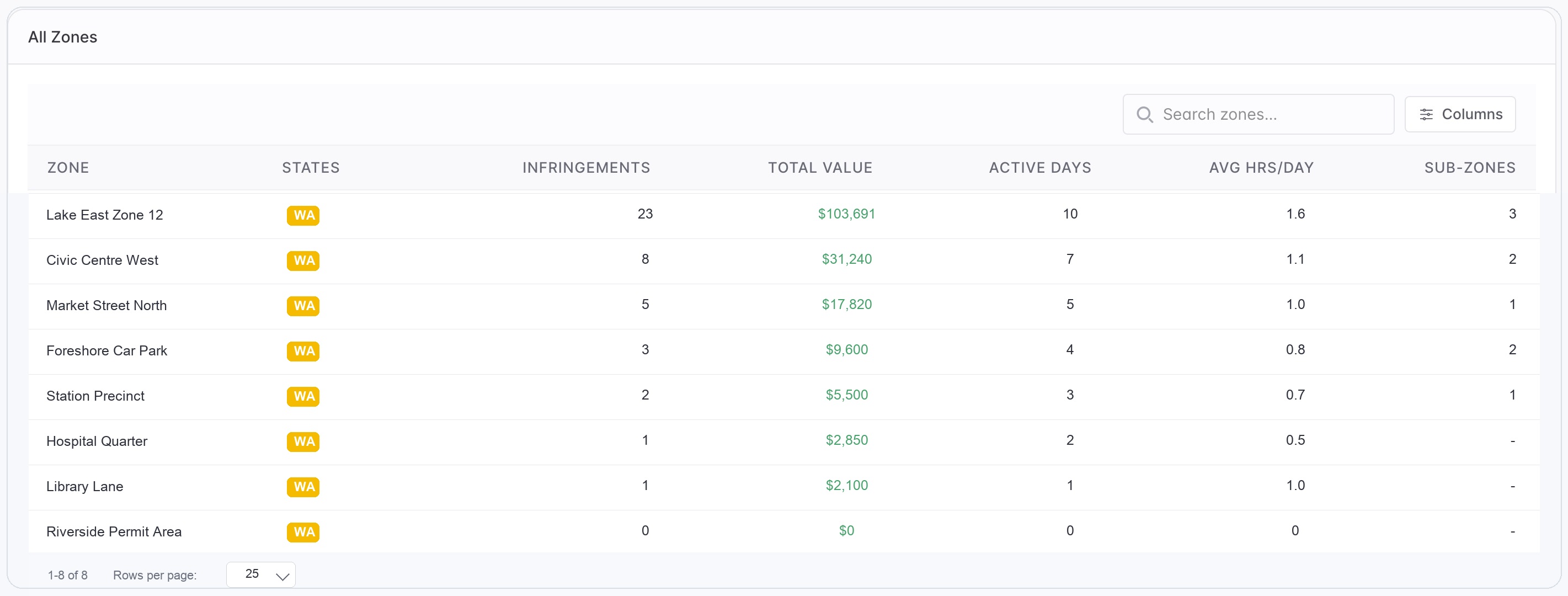
Task: Sort table by Zone column header
Action: (x=68, y=168)
